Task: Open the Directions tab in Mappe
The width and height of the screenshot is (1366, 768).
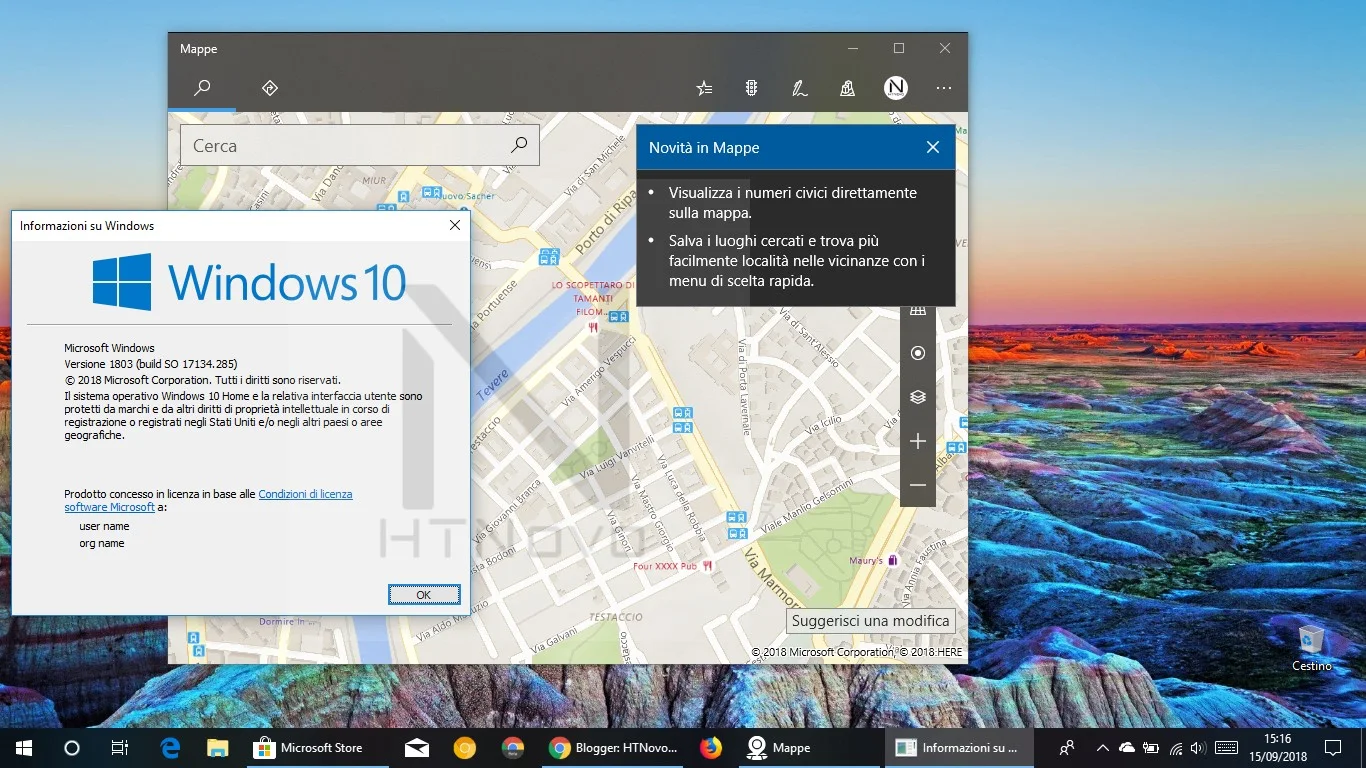Action: click(269, 88)
